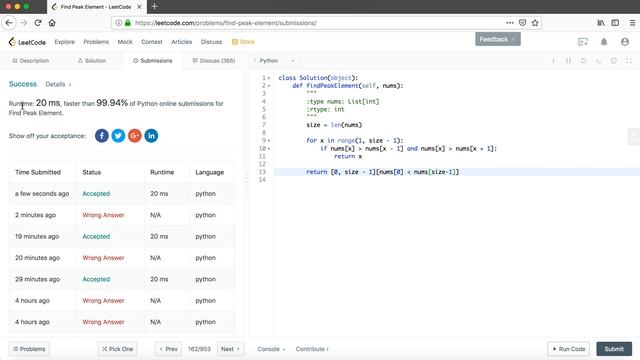Open the Problems nav item
Viewport: 640px width, 360px height.
(96, 42)
